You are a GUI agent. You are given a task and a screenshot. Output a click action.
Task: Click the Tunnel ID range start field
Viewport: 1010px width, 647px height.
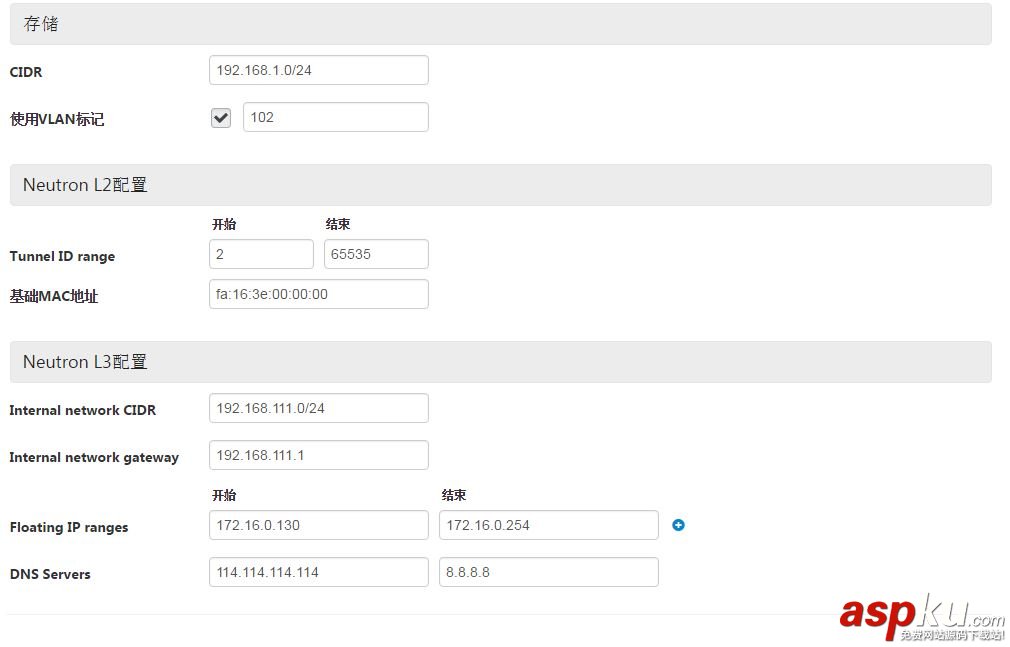pyautogui.click(x=261, y=255)
